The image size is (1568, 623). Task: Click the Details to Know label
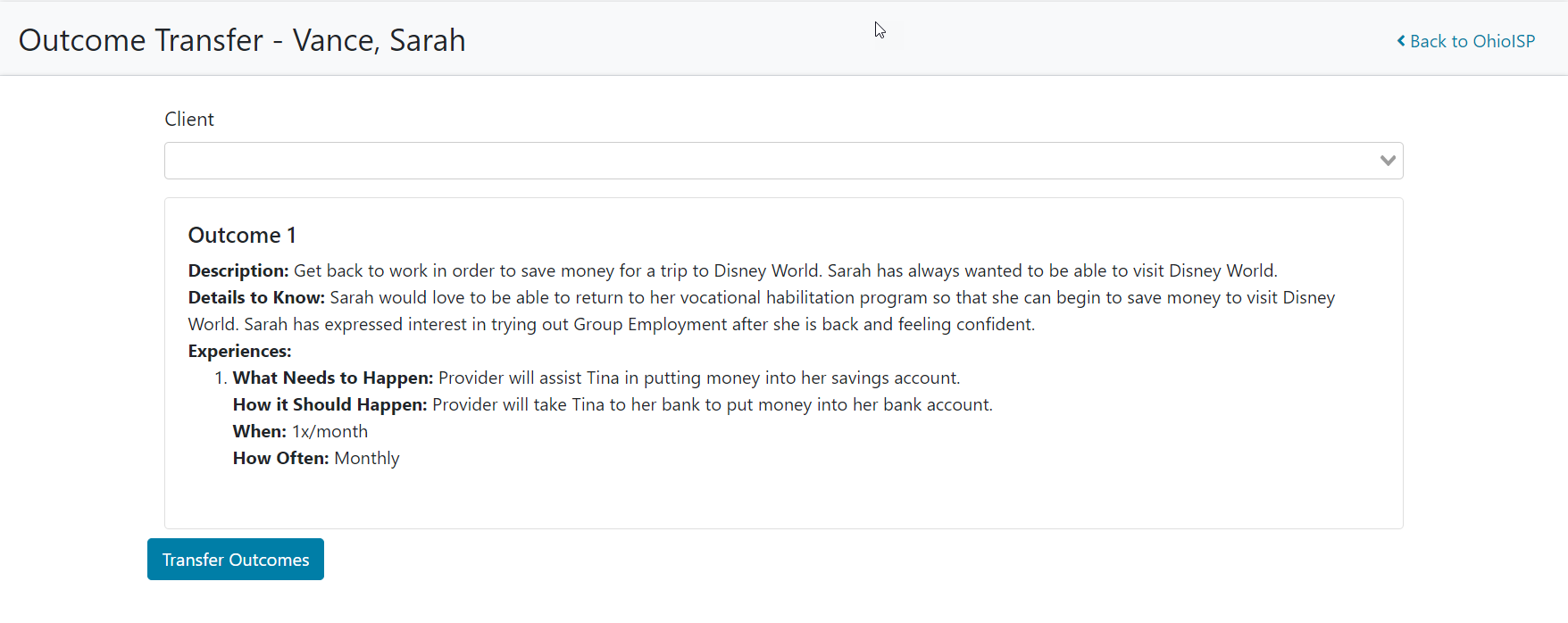tap(256, 297)
